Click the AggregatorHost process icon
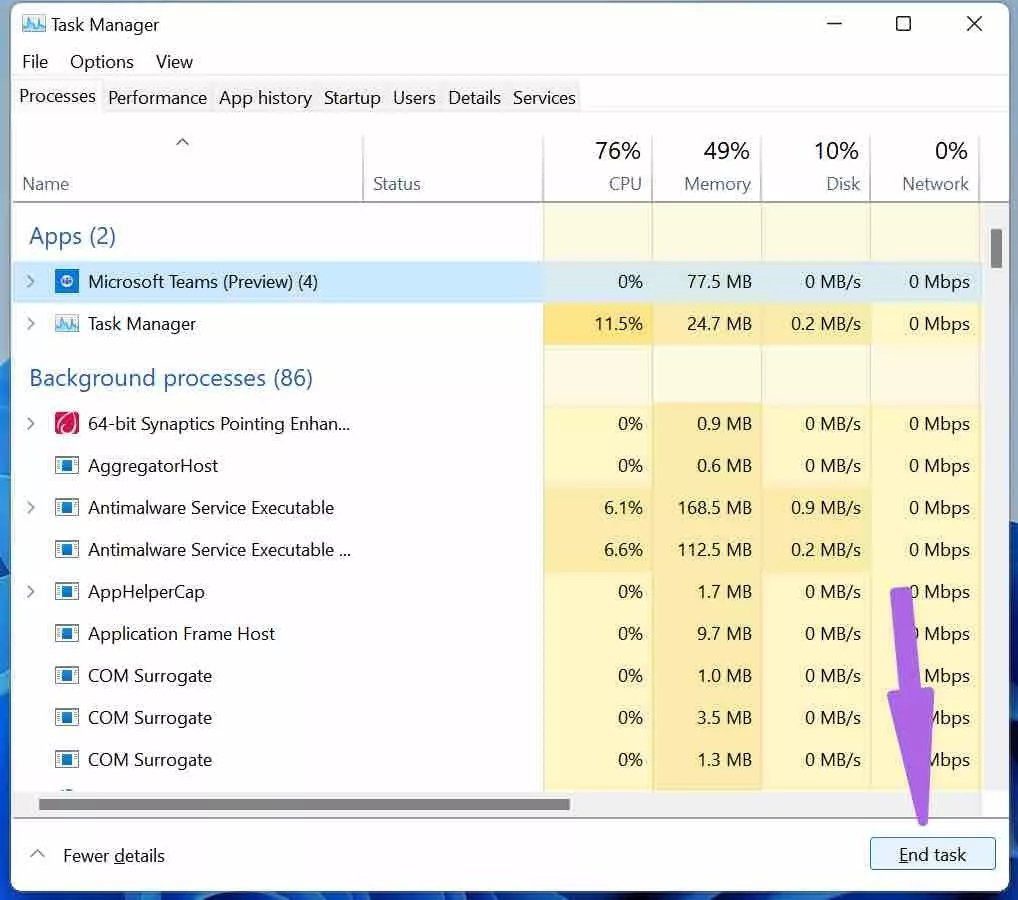Image resolution: width=1018 pixels, height=900 pixels. pos(67,466)
